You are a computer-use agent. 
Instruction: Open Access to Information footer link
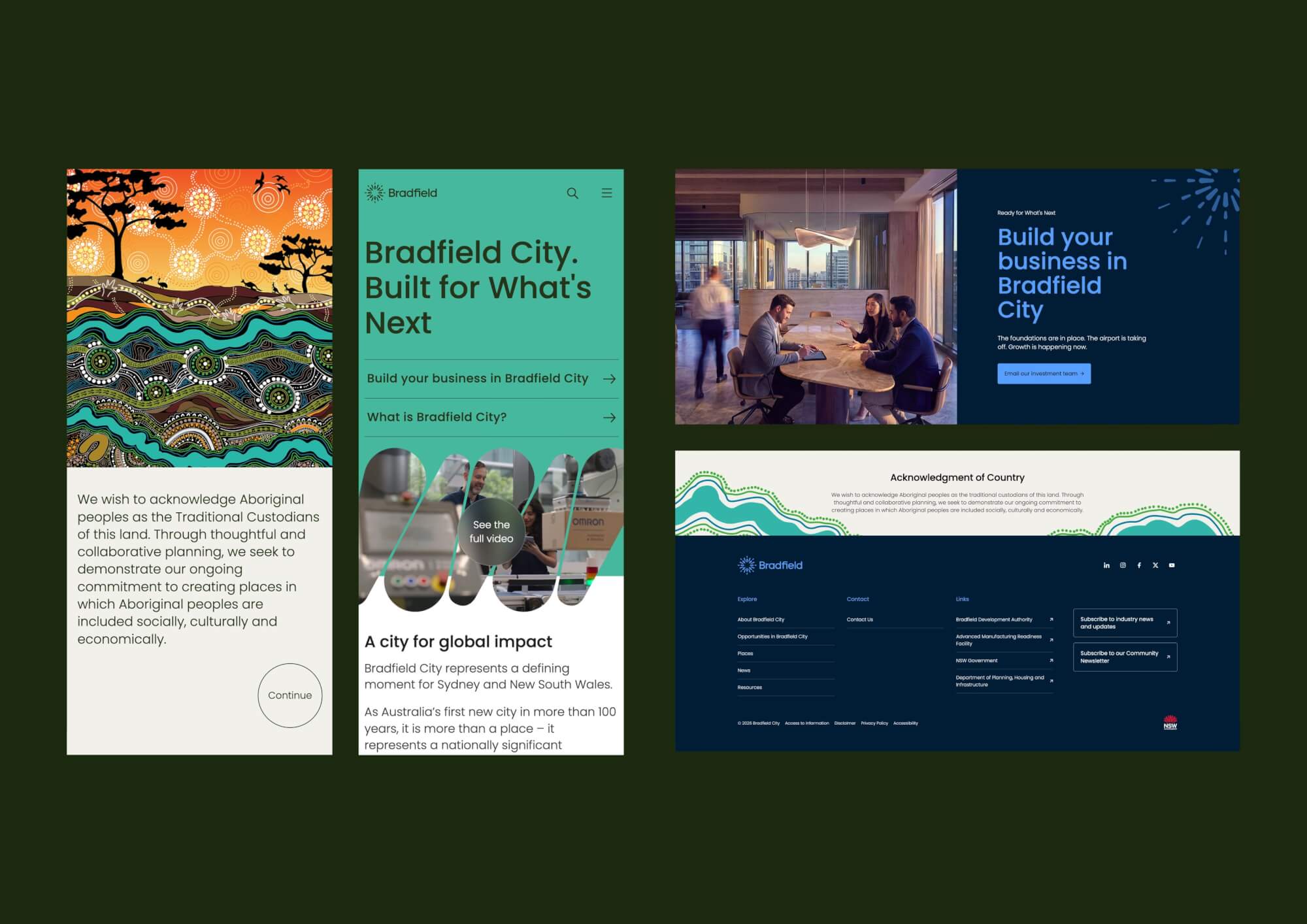coord(806,723)
